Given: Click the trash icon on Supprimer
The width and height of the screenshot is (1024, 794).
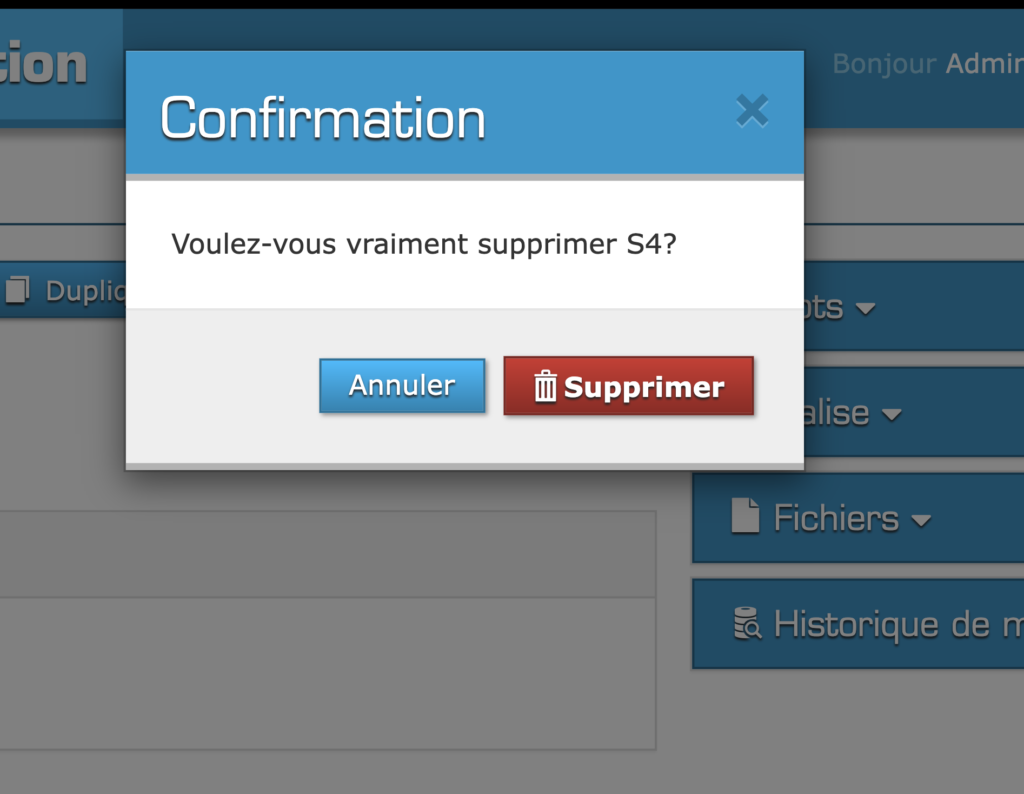Looking at the screenshot, I should [x=545, y=386].
